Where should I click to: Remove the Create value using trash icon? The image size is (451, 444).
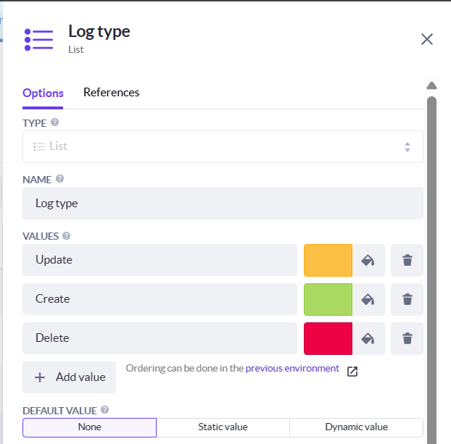407,299
